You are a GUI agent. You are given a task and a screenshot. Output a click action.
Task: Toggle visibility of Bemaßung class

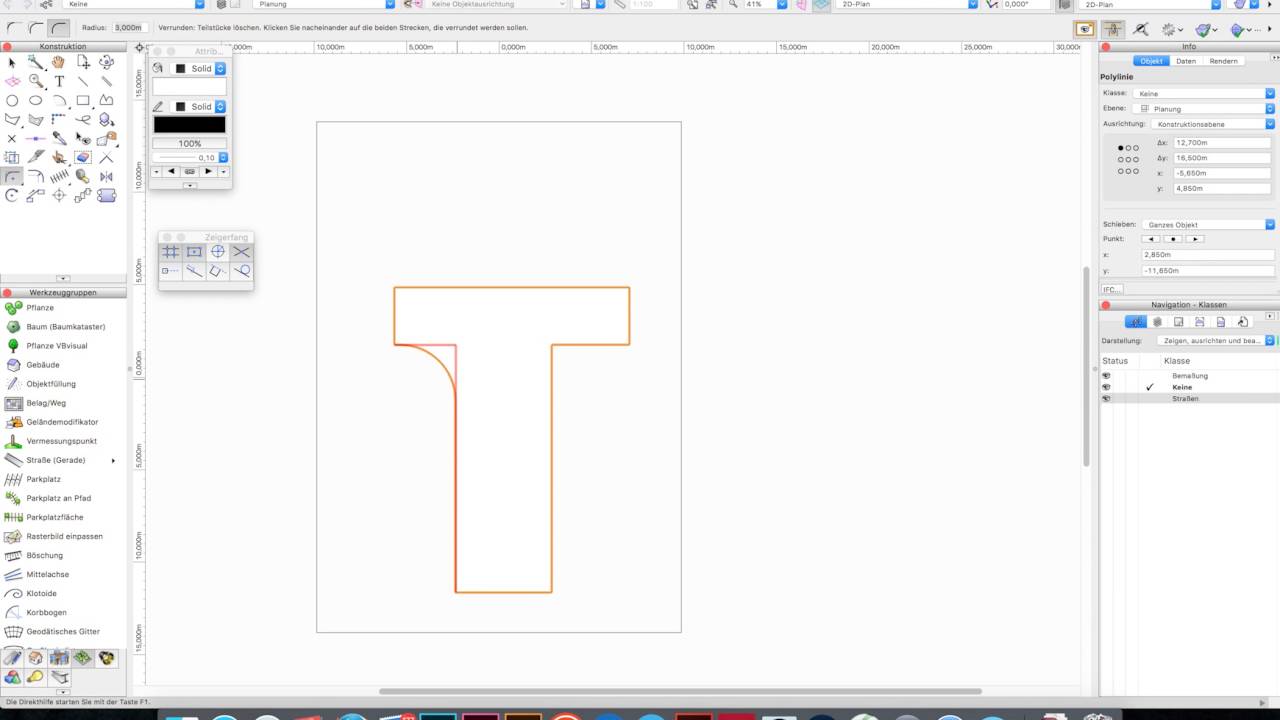click(x=1106, y=376)
